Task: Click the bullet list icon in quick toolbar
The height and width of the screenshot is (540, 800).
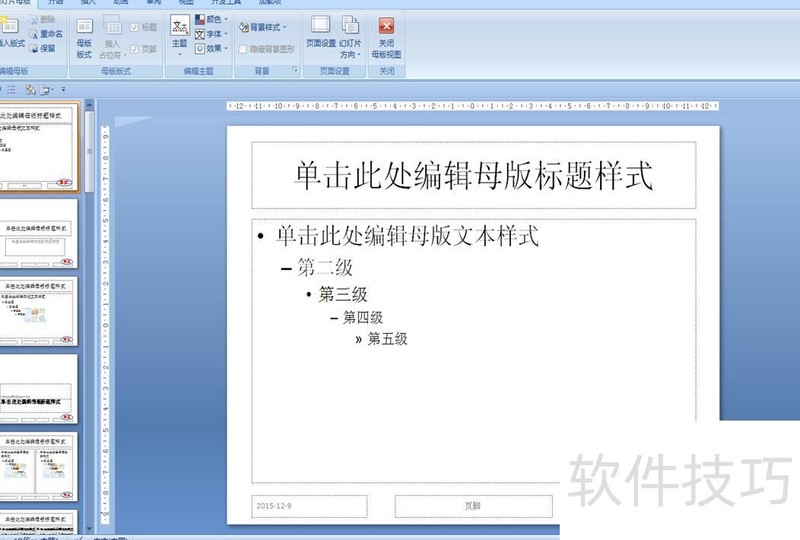Action: tap(11, 90)
